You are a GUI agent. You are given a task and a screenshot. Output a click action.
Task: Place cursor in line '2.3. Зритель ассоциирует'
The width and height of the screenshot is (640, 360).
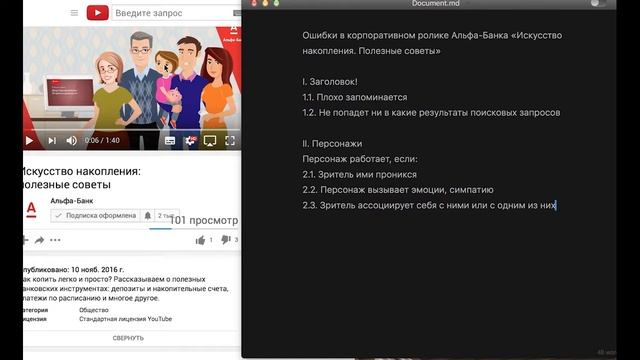pos(429,205)
